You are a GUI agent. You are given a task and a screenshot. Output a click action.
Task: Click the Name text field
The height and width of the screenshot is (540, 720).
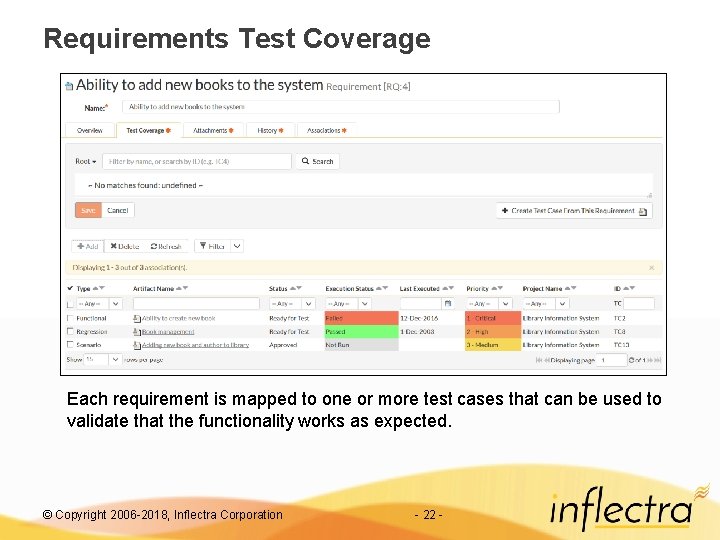(341, 107)
